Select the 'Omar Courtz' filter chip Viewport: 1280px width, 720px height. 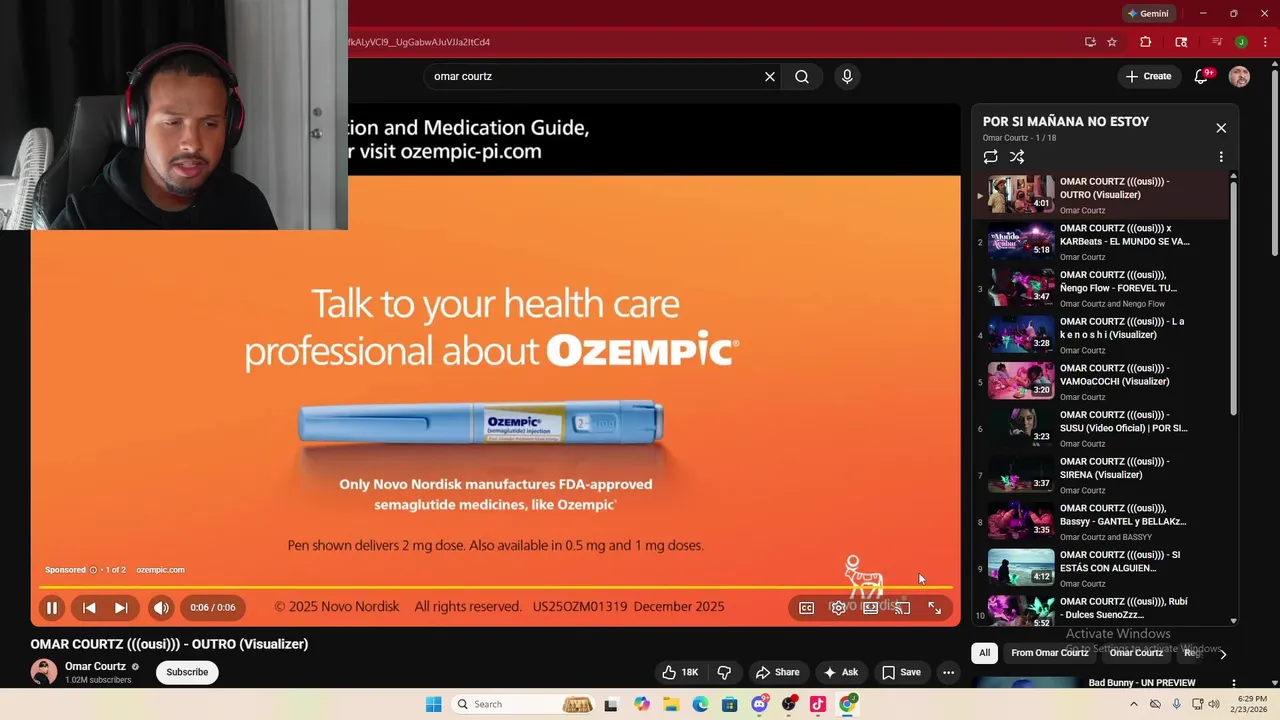[x=1136, y=653]
